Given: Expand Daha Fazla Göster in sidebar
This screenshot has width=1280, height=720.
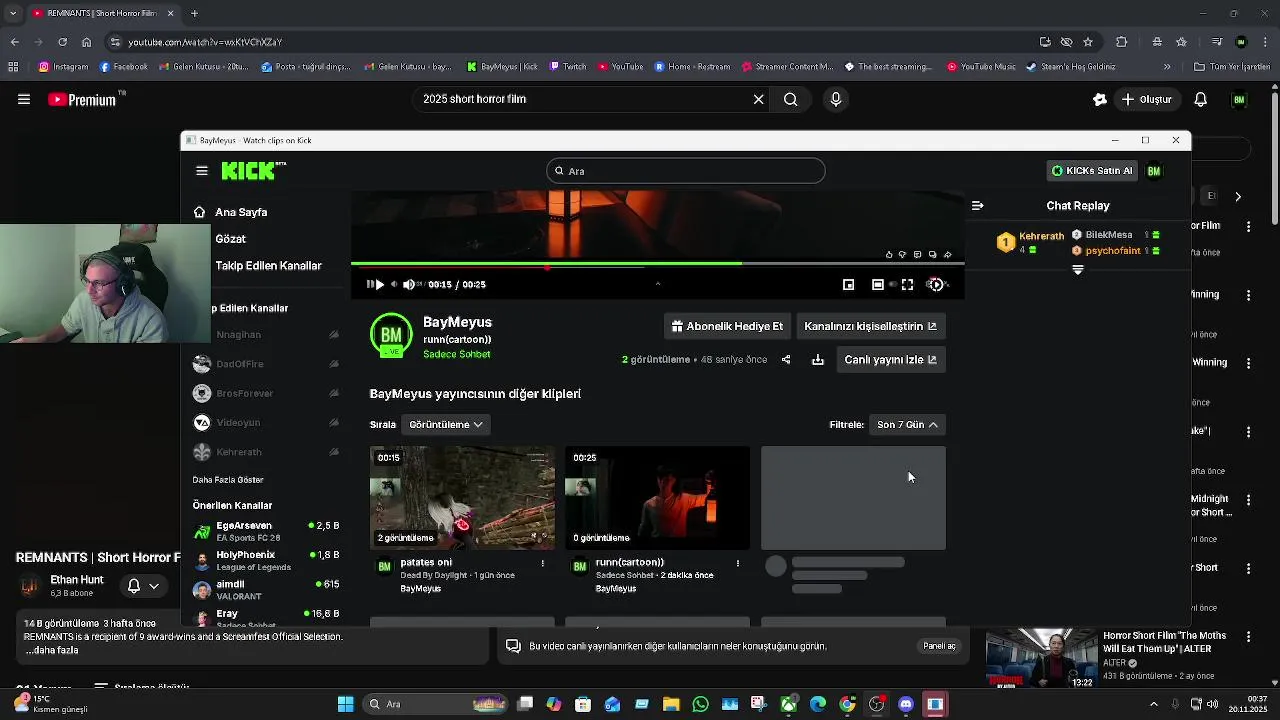Looking at the screenshot, I should point(228,480).
